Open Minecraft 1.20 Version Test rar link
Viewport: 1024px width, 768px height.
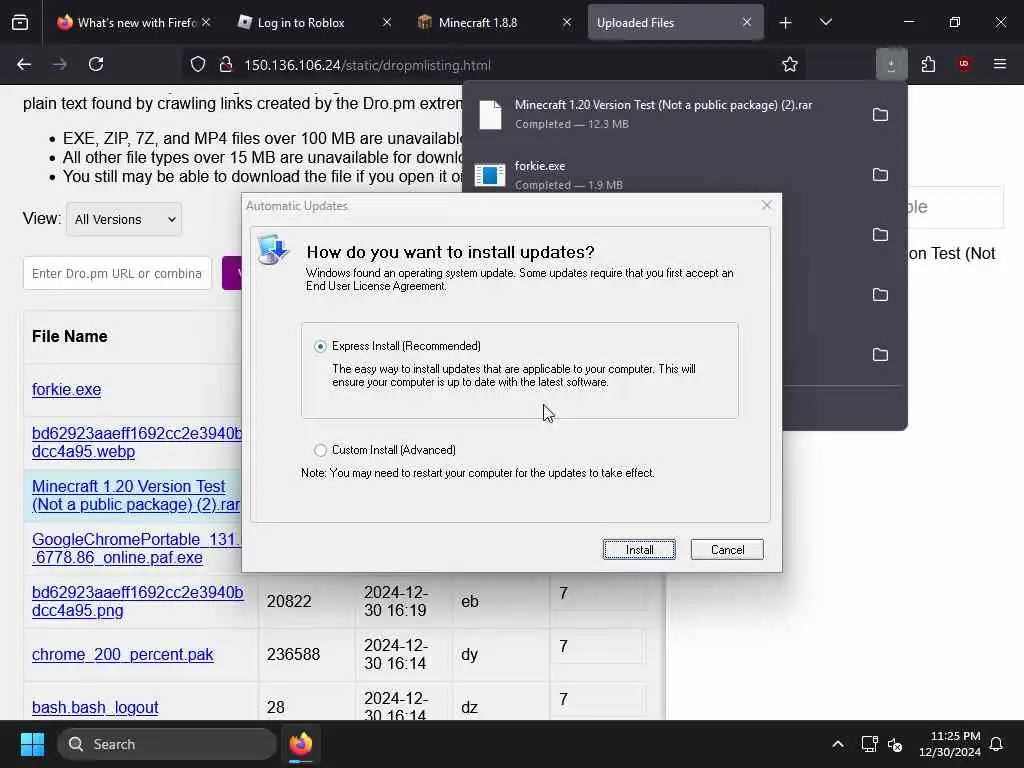click(x=136, y=495)
